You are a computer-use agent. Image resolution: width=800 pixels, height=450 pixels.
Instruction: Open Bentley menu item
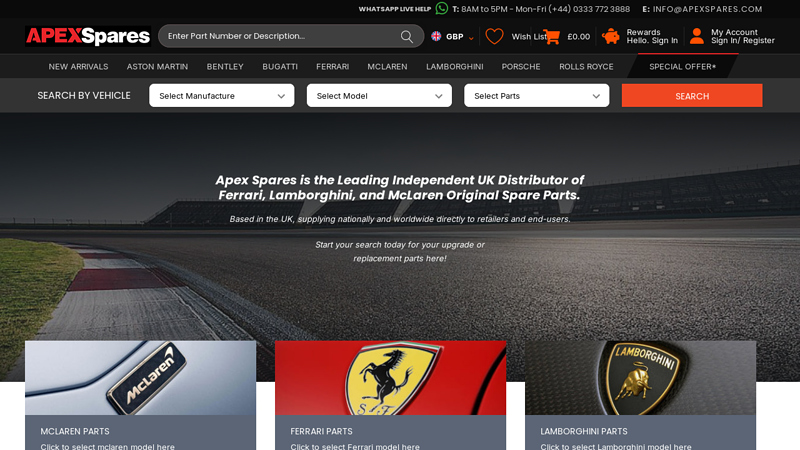[225, 66]
